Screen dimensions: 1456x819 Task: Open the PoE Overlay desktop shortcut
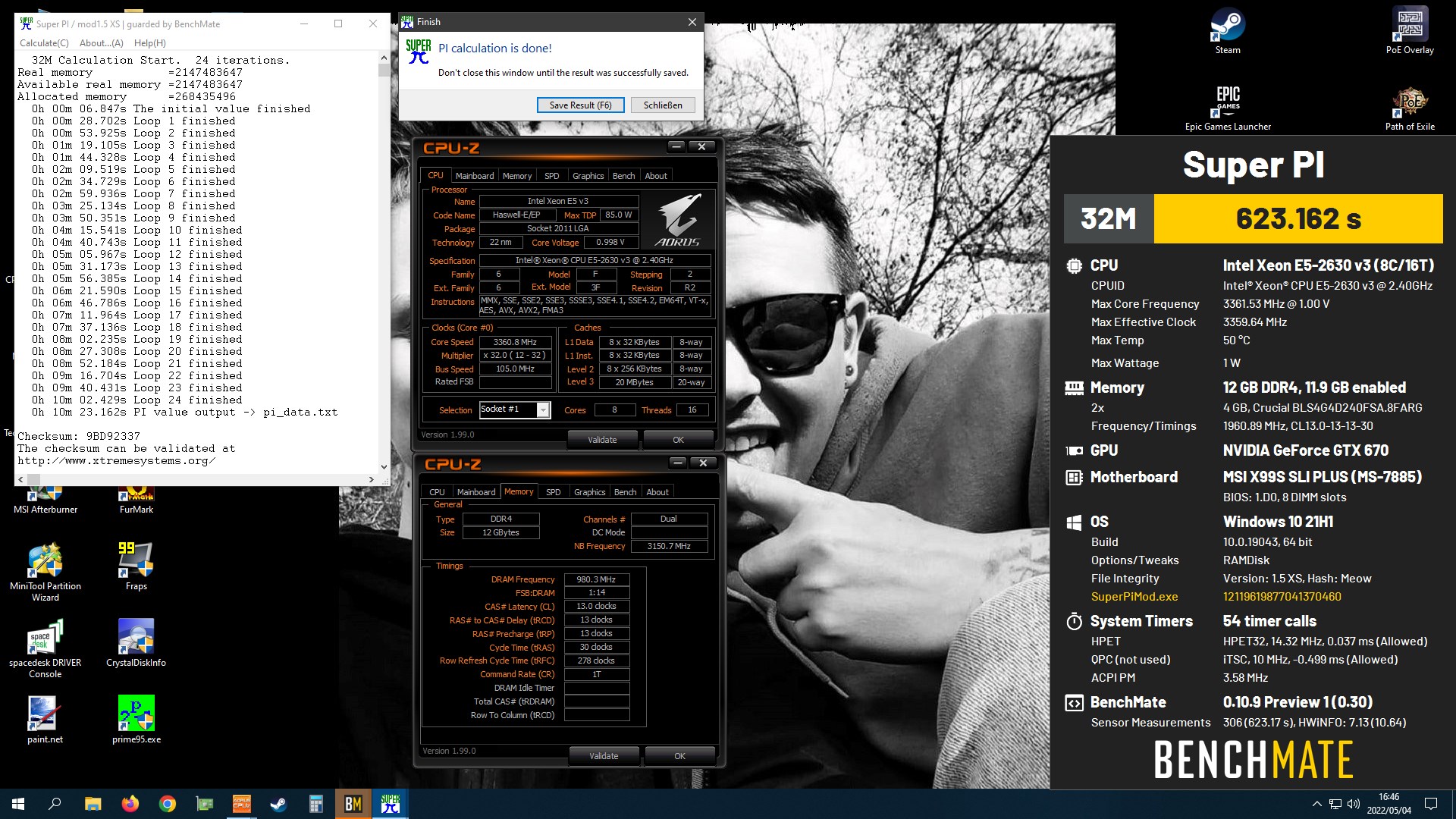(1410, 31)
